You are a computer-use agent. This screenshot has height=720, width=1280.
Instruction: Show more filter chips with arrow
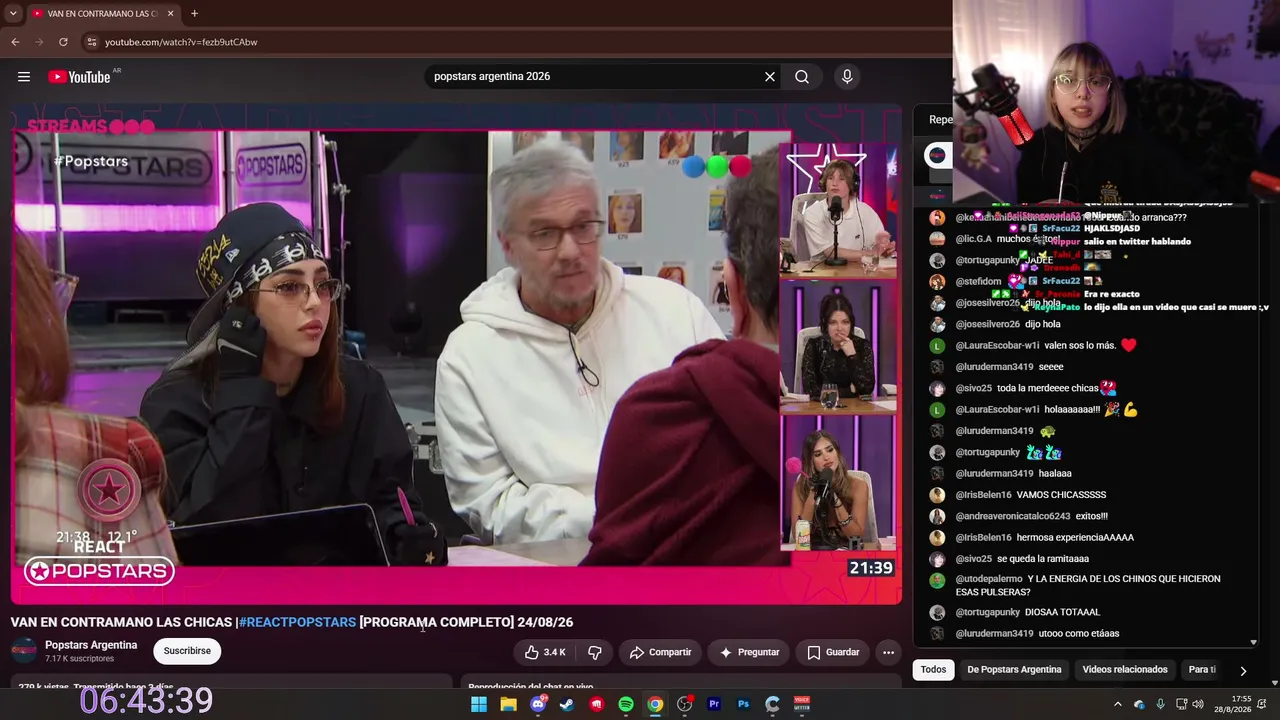(x=1243, y=671)
